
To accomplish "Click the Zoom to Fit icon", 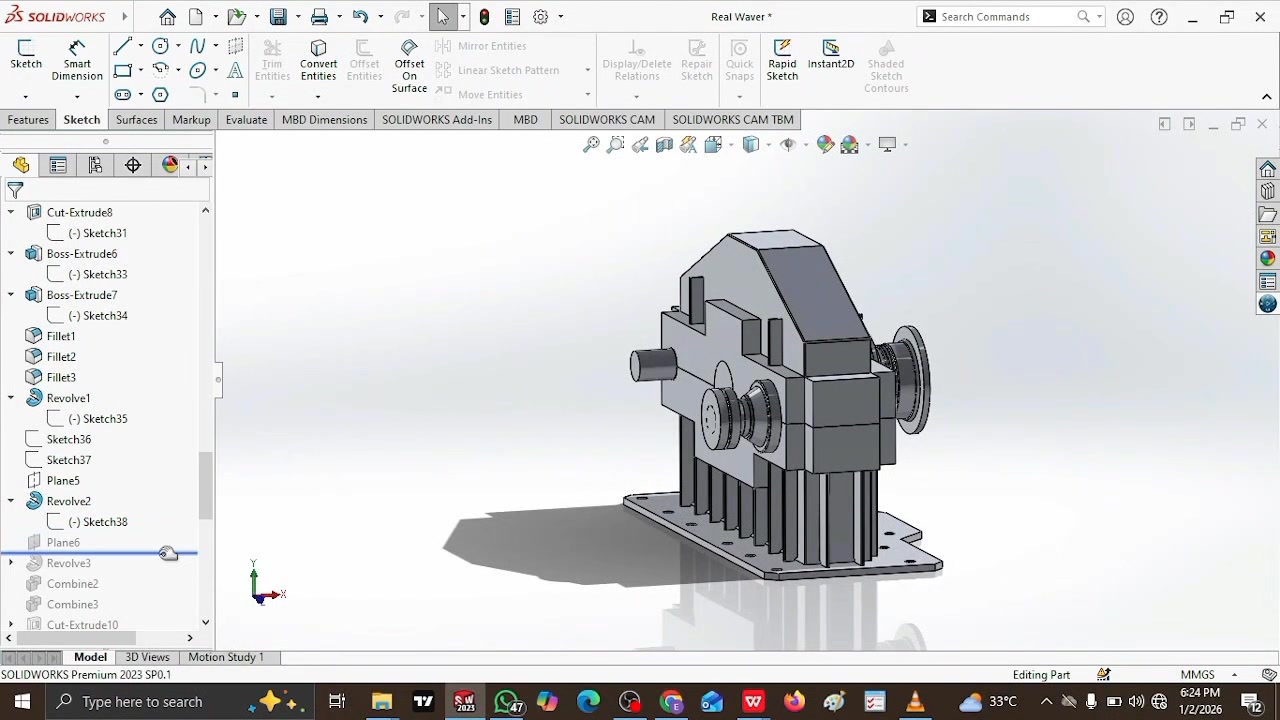I will [591, 145].
